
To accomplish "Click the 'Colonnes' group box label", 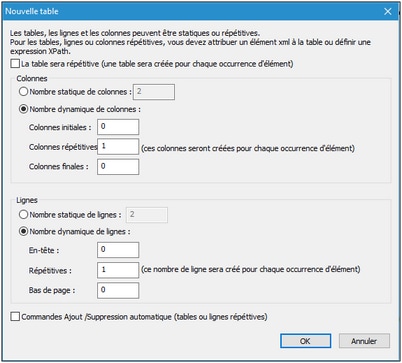I will (x=32, y=79).
